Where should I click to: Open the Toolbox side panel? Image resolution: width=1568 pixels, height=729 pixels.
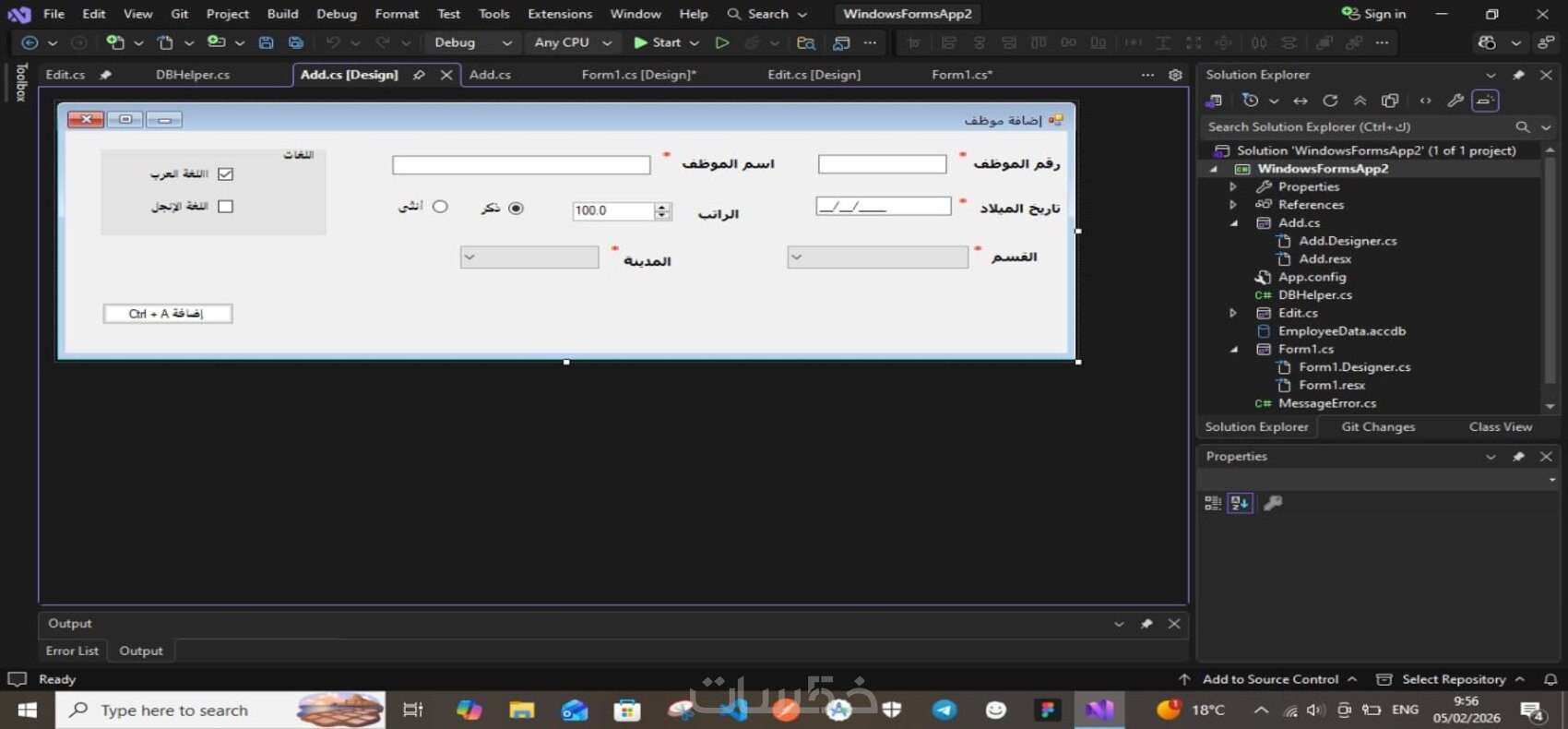tap(21, 83)
